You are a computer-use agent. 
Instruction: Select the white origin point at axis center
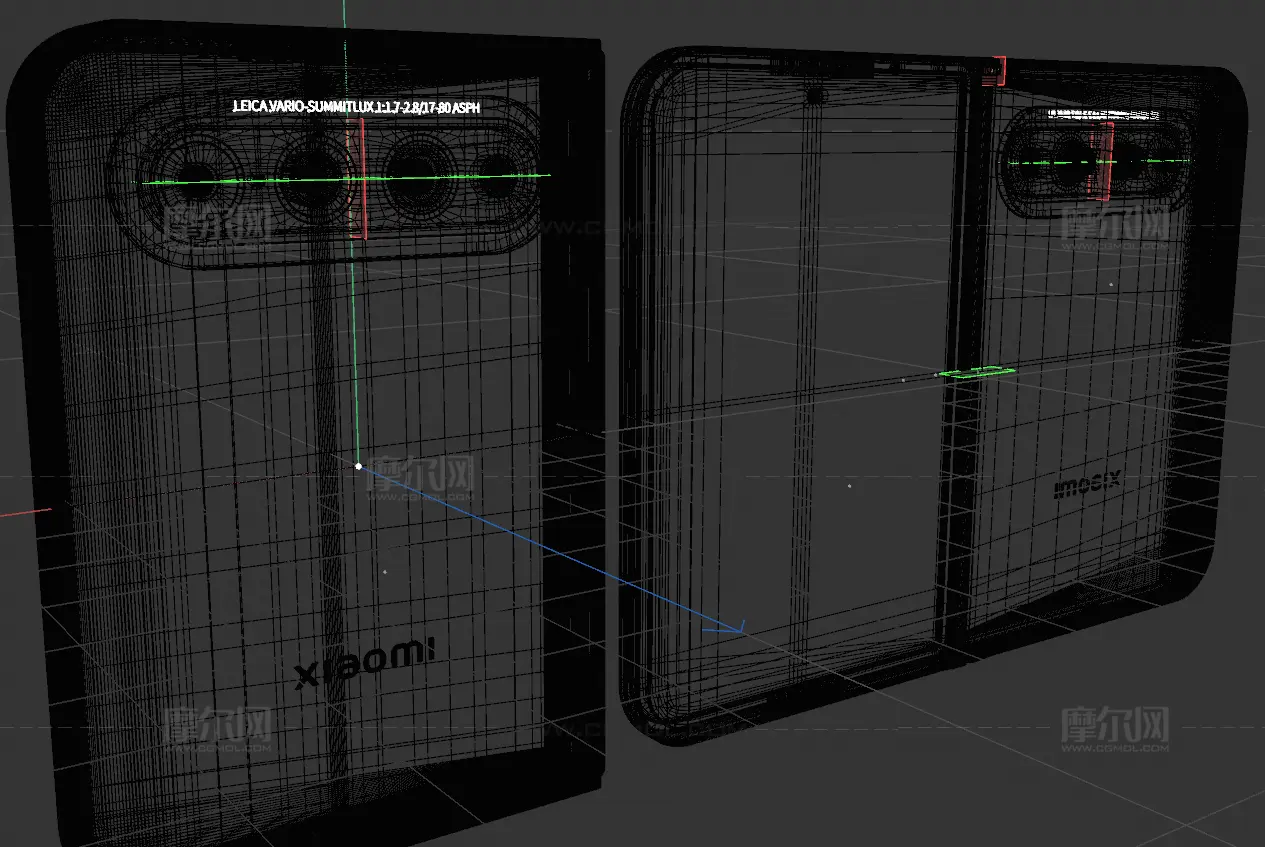click(358, 465)
